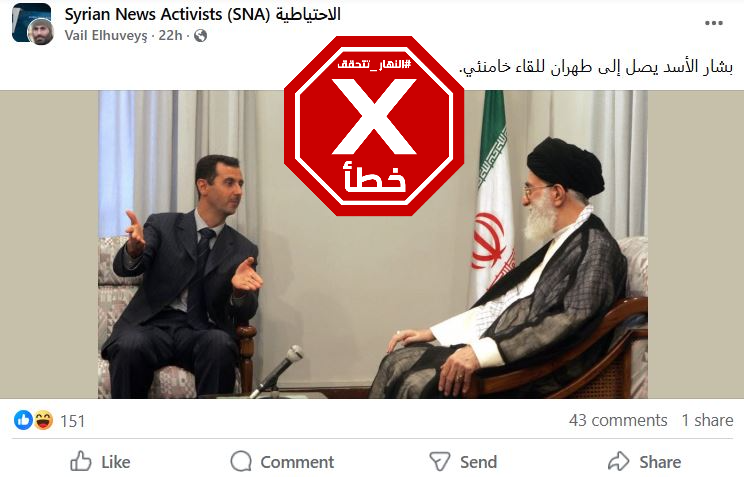Viewport: 744px width, 477px height.
Task: Open the three-dot post options menu
Action: tap(713, 23)
